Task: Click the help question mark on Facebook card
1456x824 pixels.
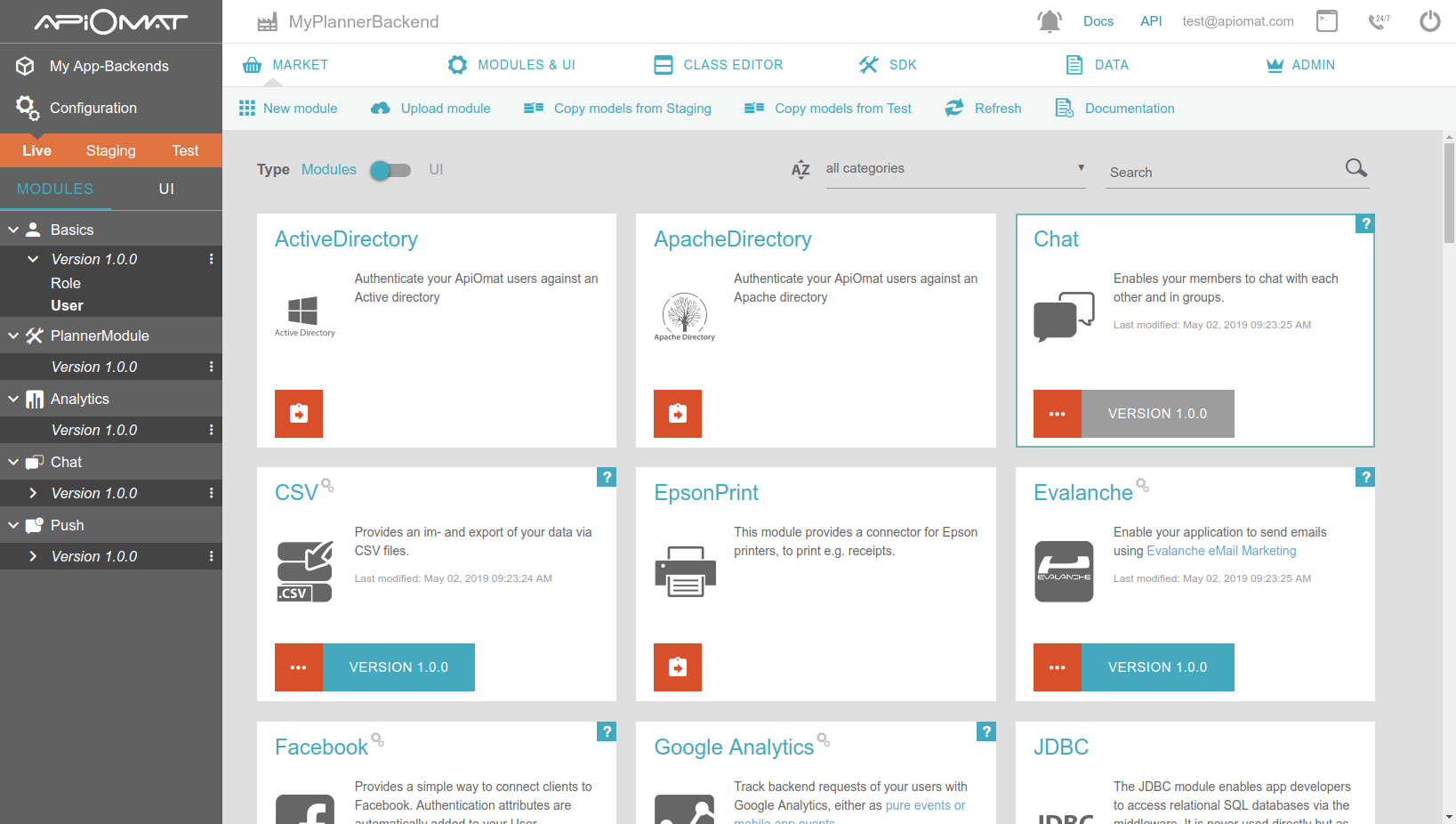Action: tap(607, 731)
